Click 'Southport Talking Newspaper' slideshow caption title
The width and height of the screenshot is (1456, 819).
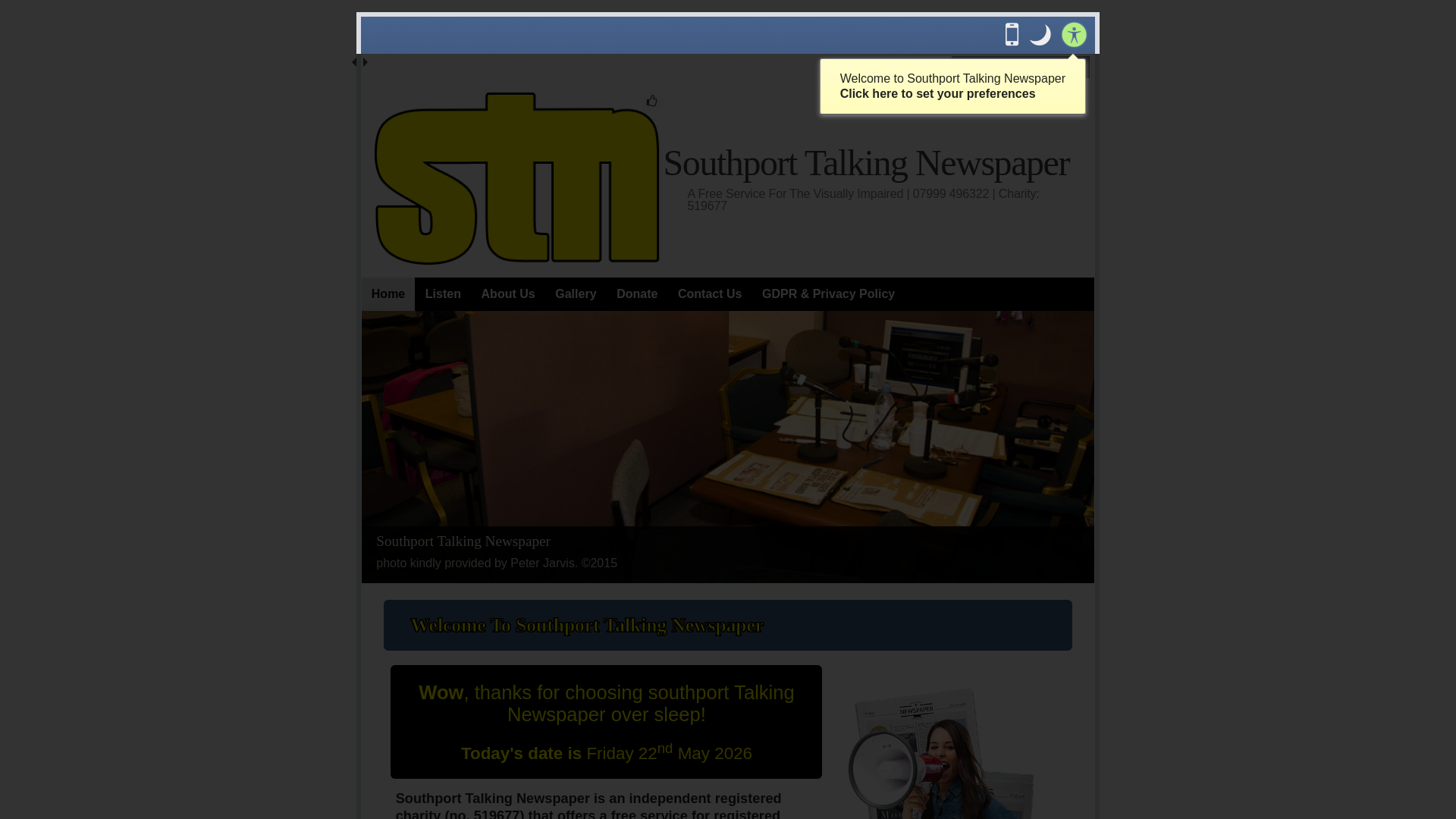[463, 541]
